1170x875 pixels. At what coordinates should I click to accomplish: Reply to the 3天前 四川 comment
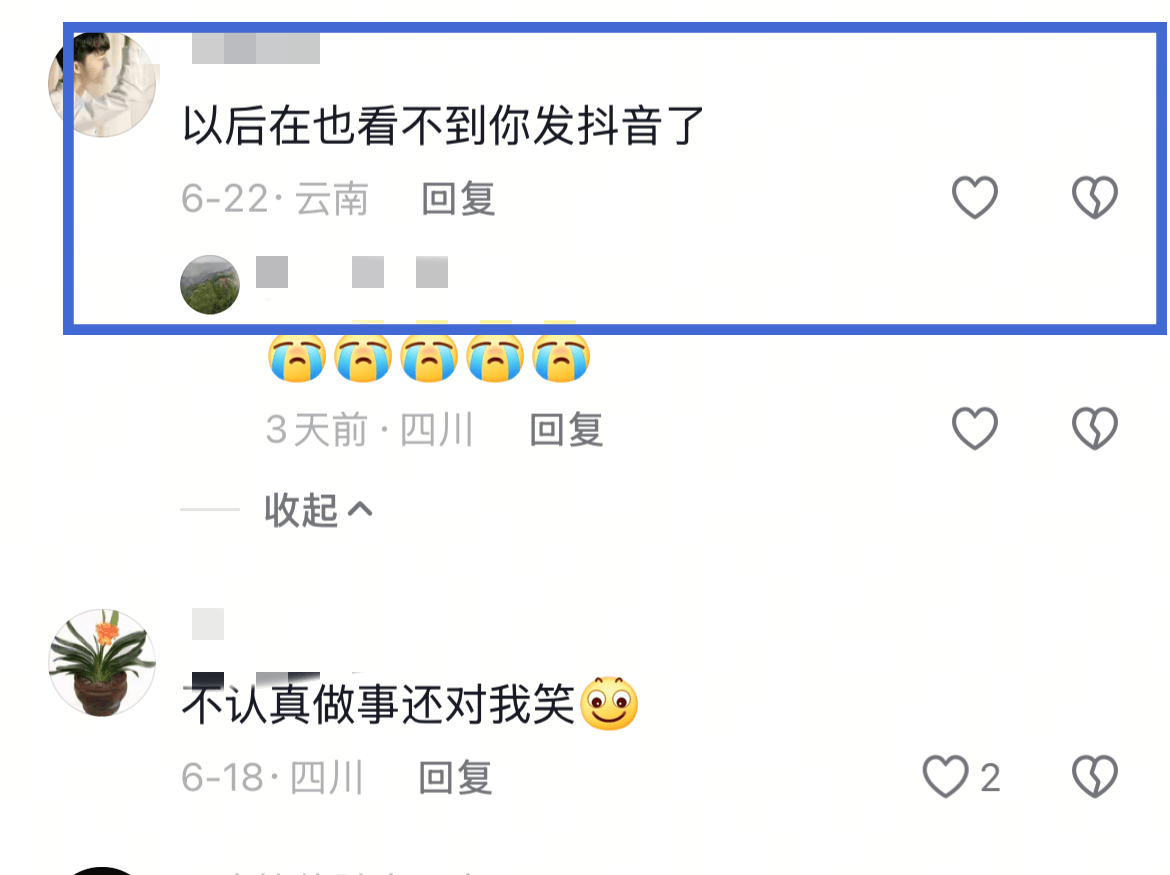tap(566, 430)
